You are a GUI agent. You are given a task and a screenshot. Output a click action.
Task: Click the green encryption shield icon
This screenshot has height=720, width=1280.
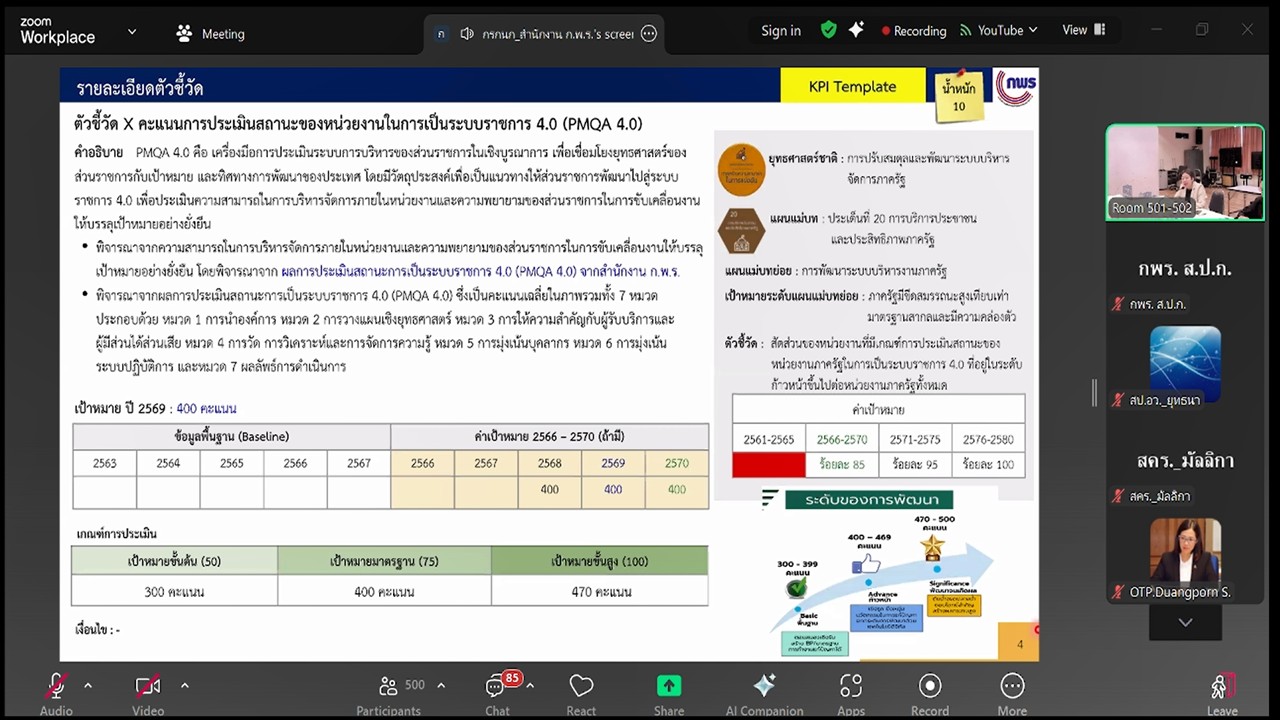click(828, 30)
